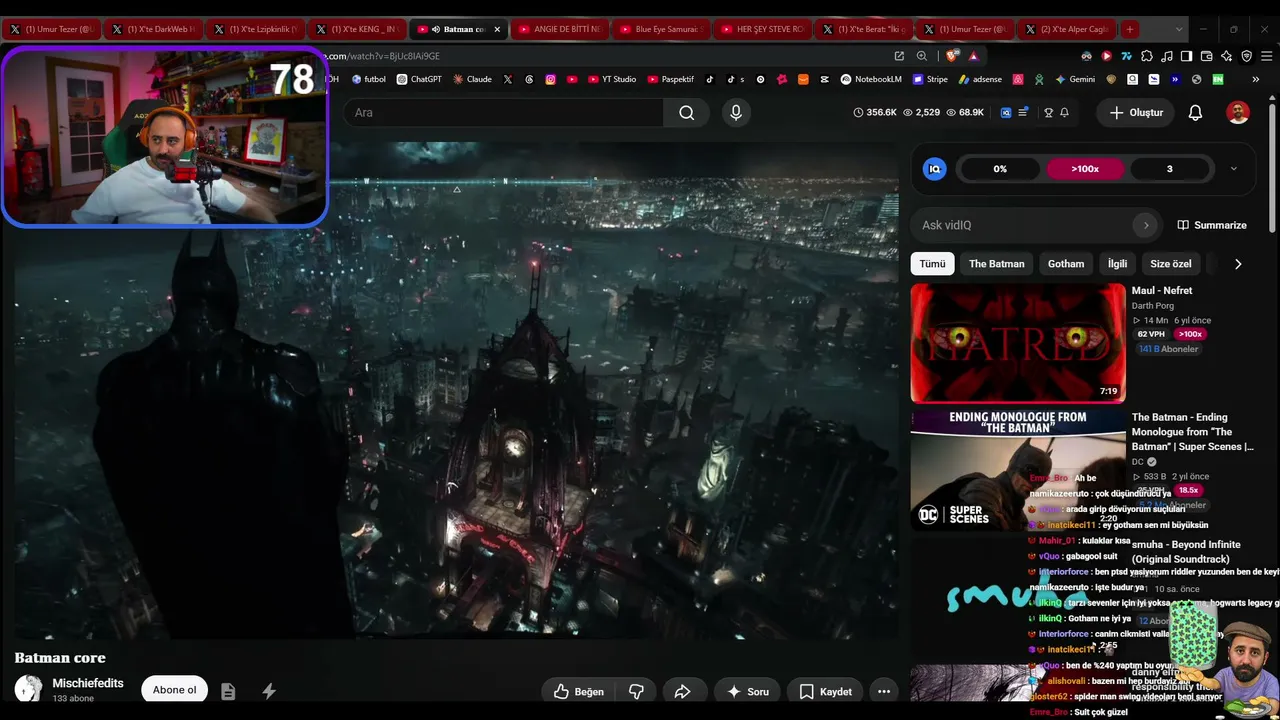Switch to the ANGIE DE BİTTİ browser tab
This screenshot has width=1280, height=720.
(559, 29)
